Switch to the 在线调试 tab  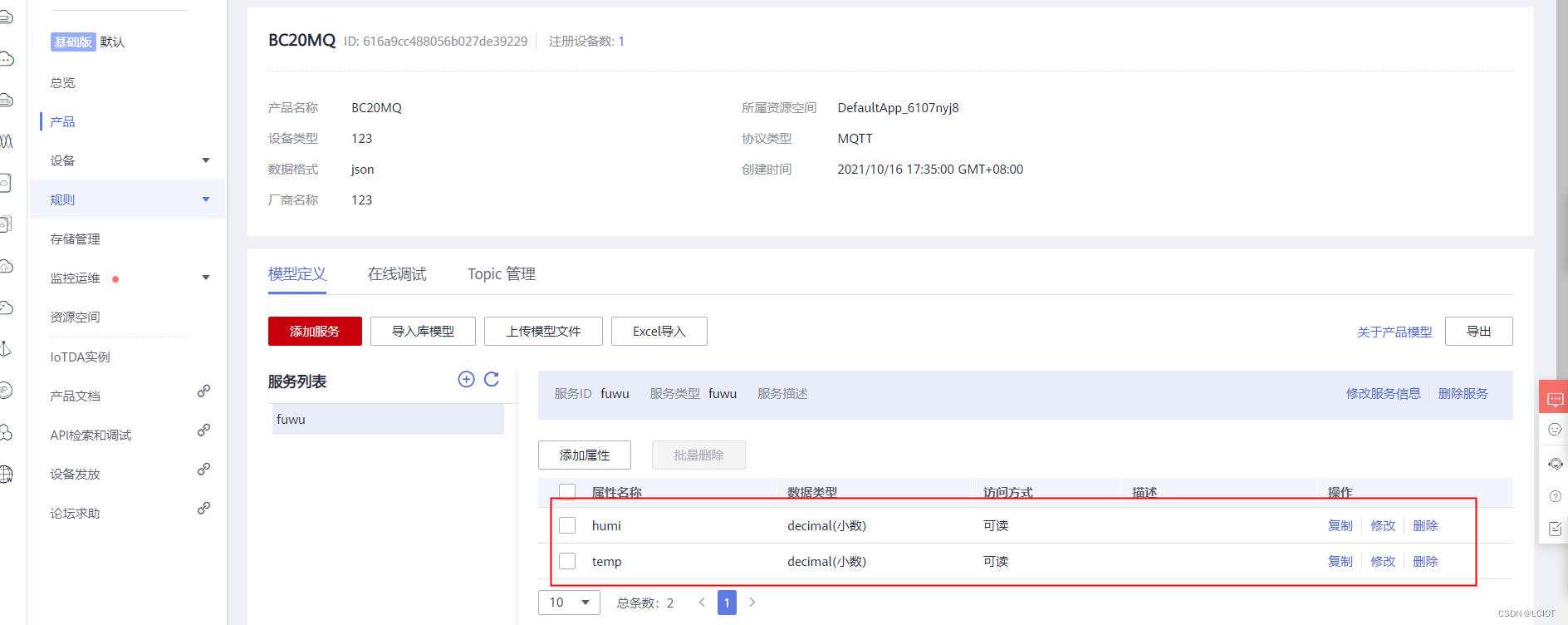point(397,274)
